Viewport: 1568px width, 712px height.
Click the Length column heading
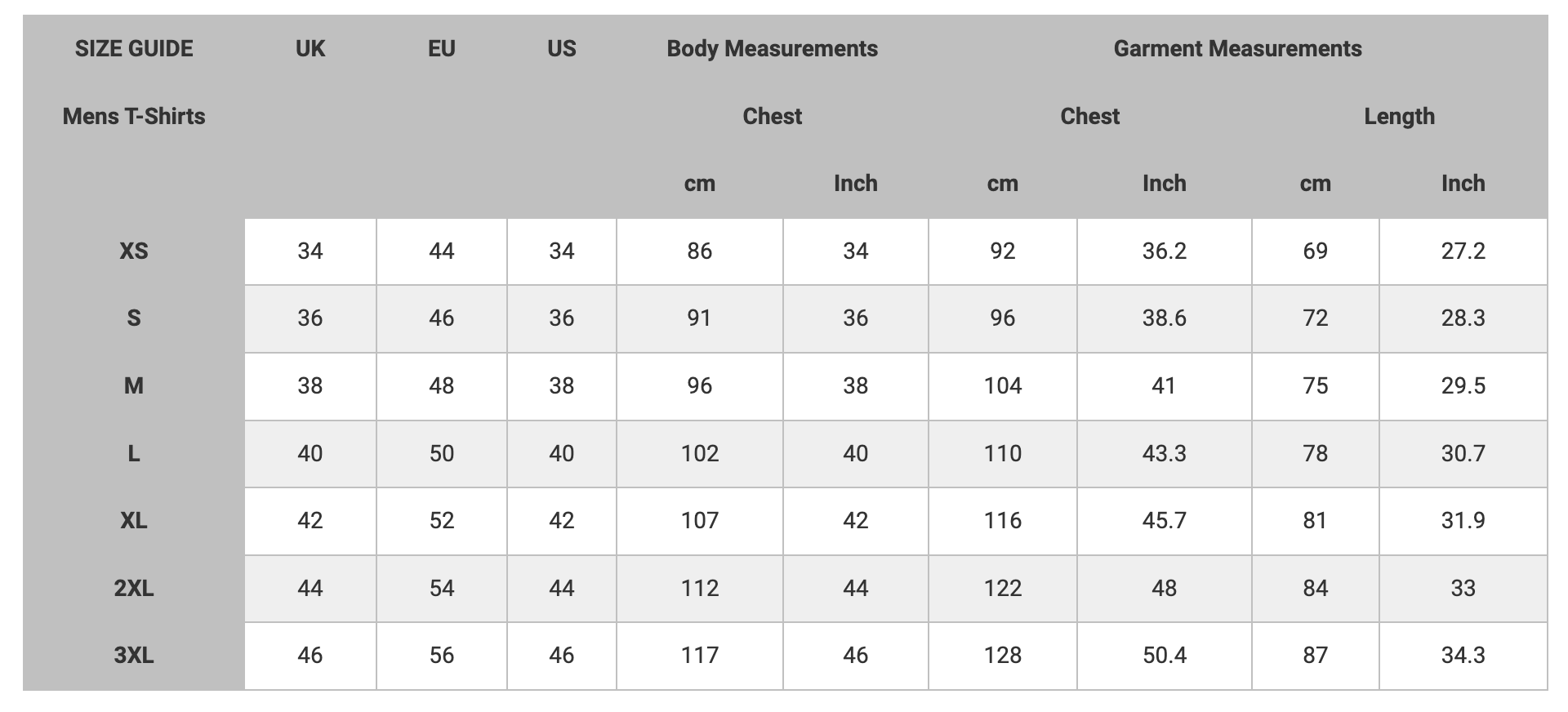[1399, 117]
